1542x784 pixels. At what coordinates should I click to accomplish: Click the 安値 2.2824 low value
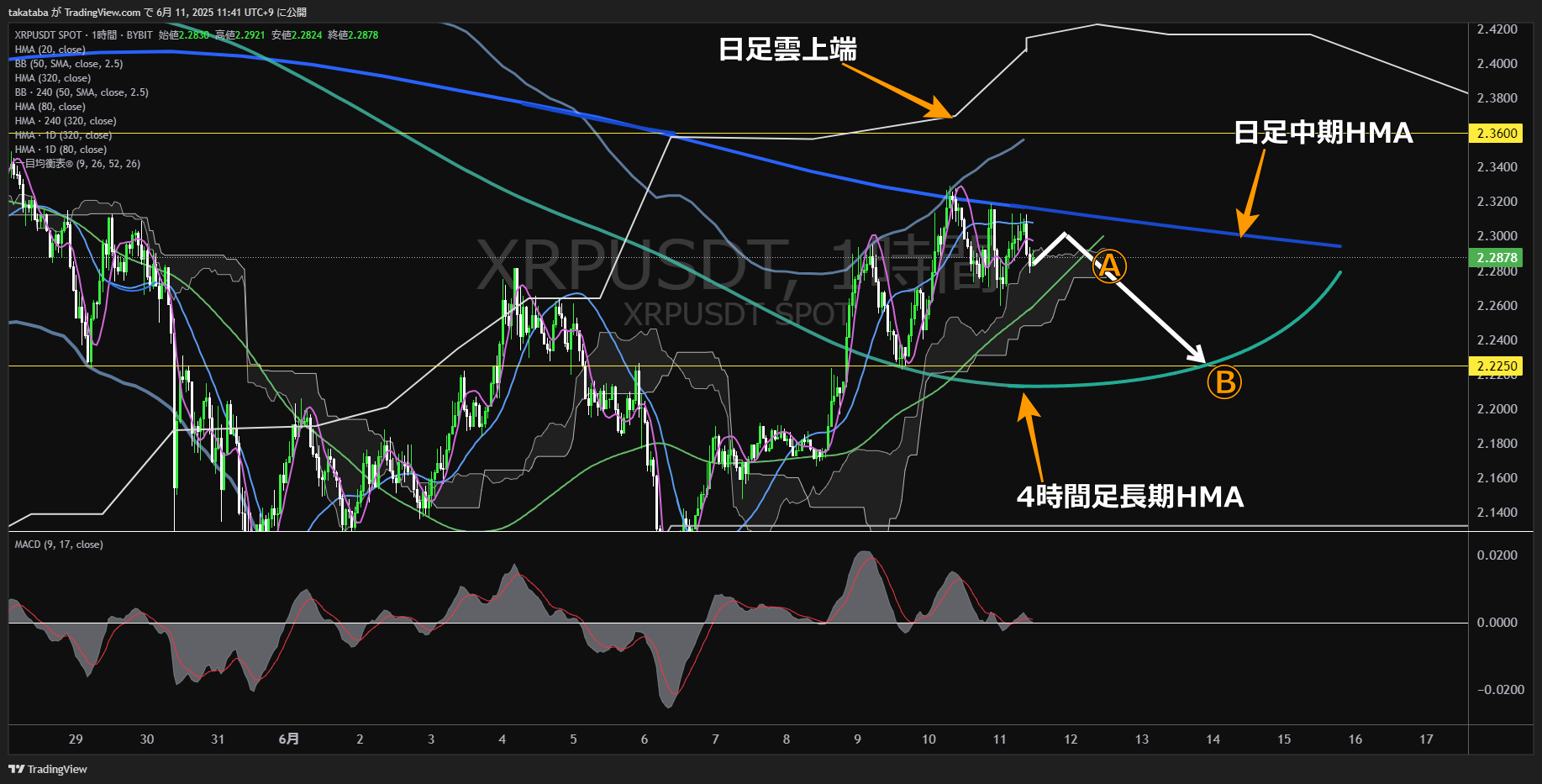[297, 35]
